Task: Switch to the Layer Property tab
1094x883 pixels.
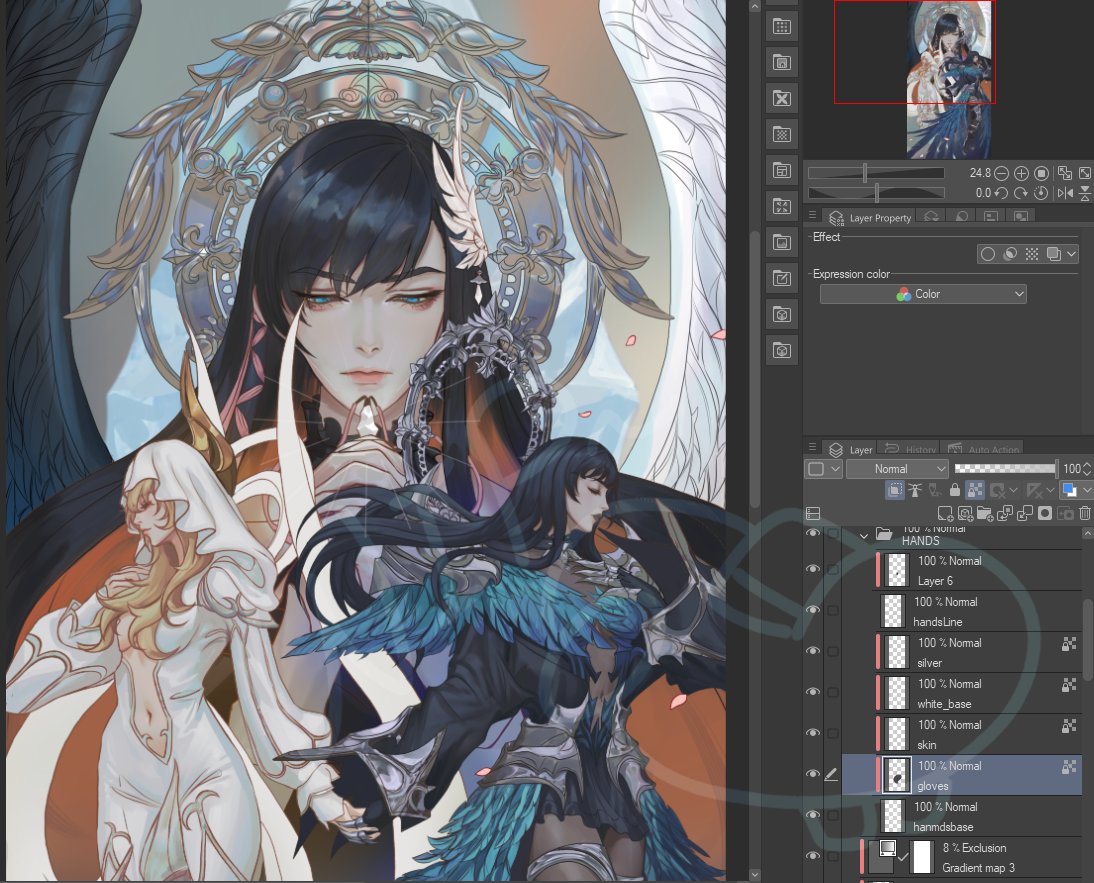Action: tap(870, 218)
